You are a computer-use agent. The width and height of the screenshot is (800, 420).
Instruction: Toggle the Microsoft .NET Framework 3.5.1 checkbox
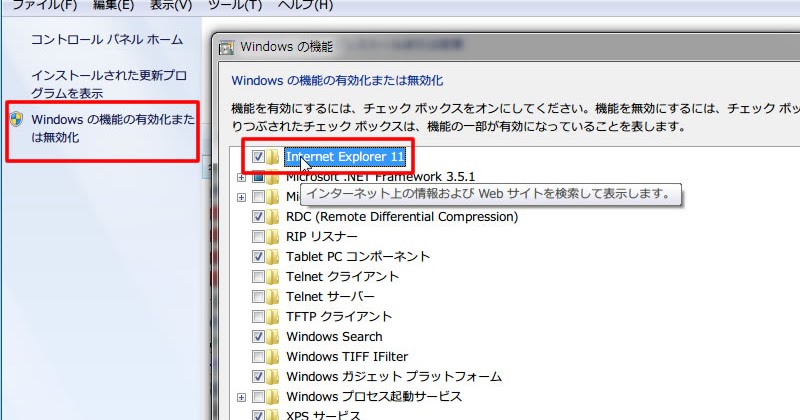pos(258,177)
